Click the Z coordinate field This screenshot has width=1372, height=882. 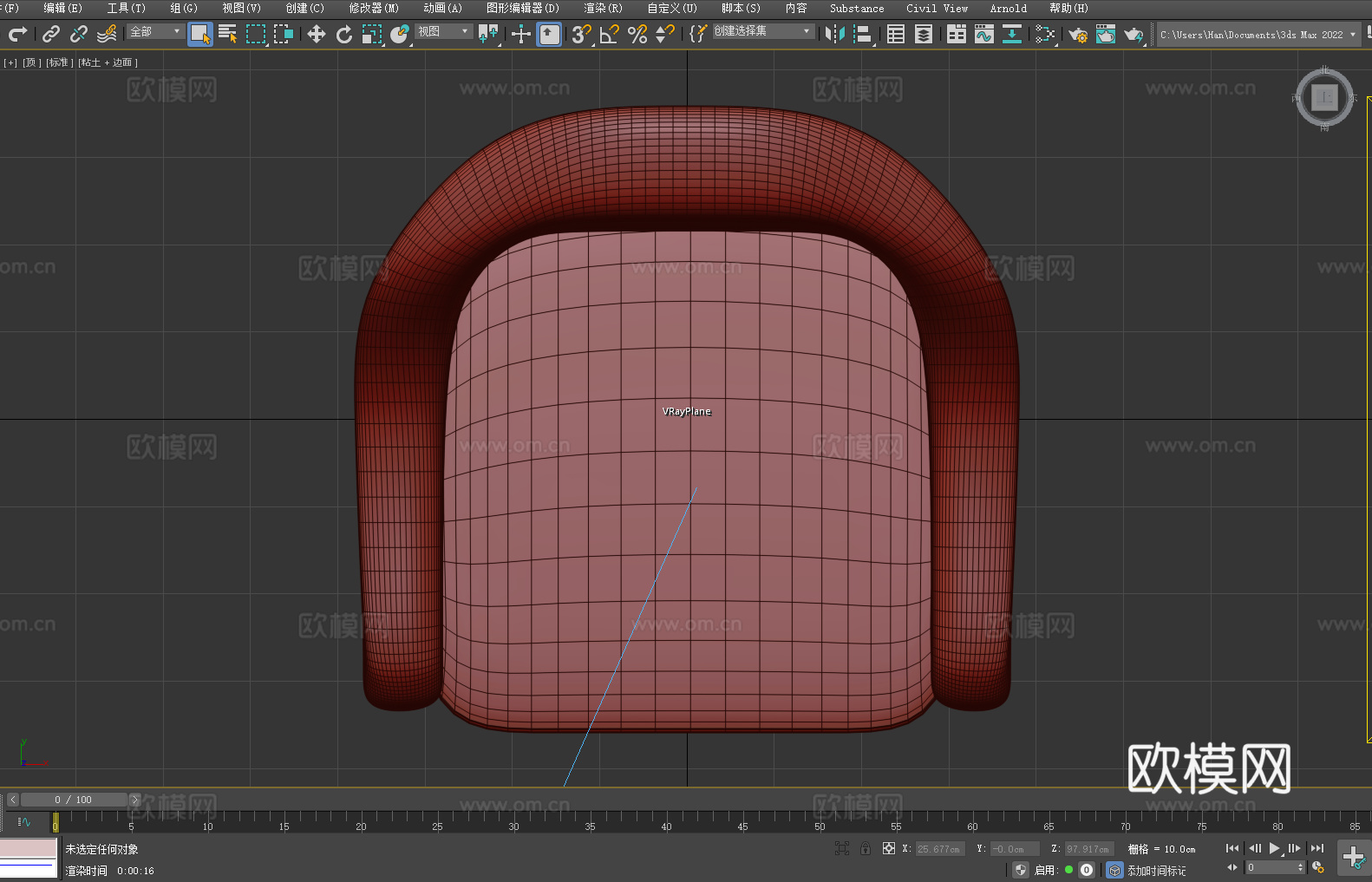(x=1088, y=849)
